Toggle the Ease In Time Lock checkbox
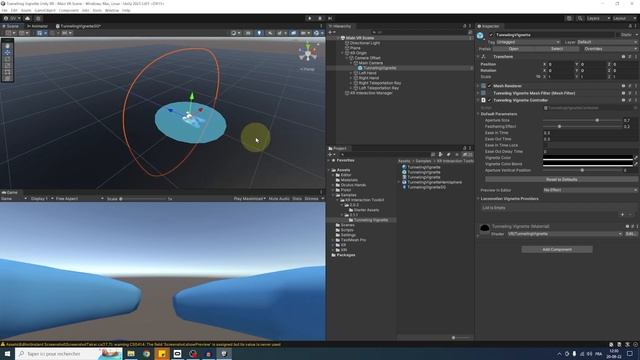Viewport: 640px width, 360px height. click(x=545, y=145)
